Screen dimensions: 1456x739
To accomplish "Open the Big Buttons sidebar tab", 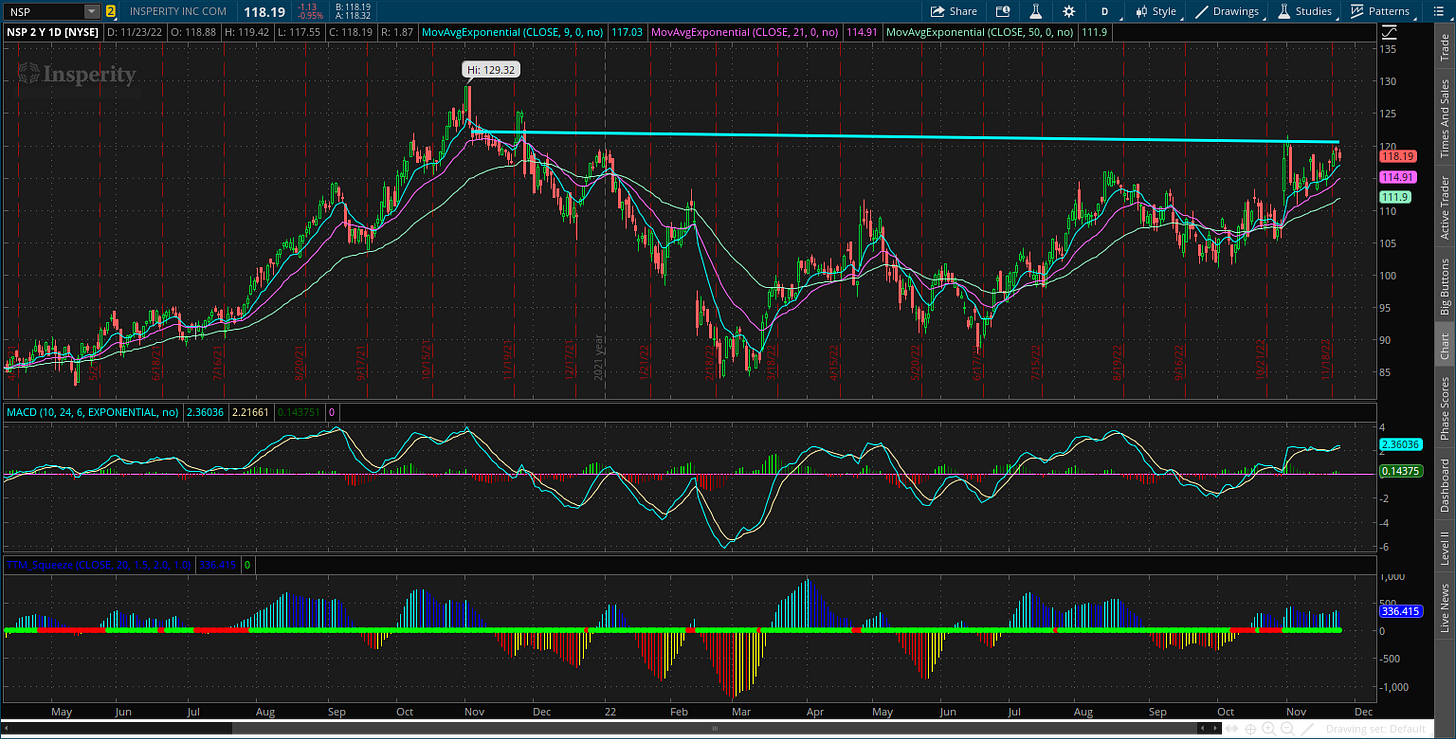I will tap(1445, 286).
